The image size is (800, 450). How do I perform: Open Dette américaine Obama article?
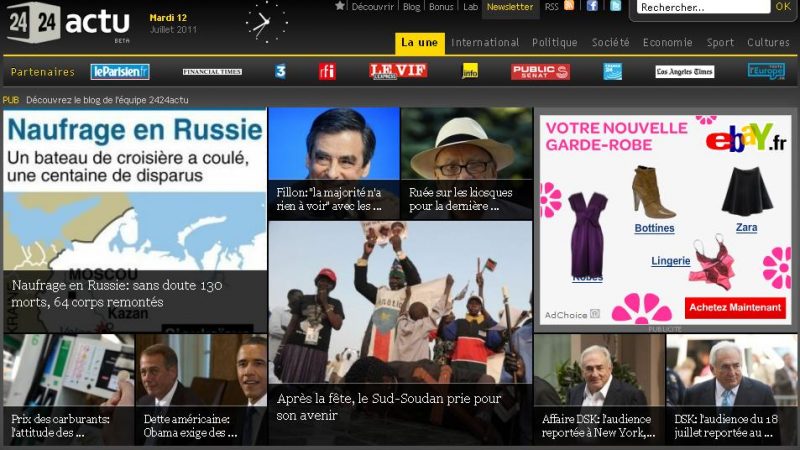pyautogui.click(x=201, y=389)
